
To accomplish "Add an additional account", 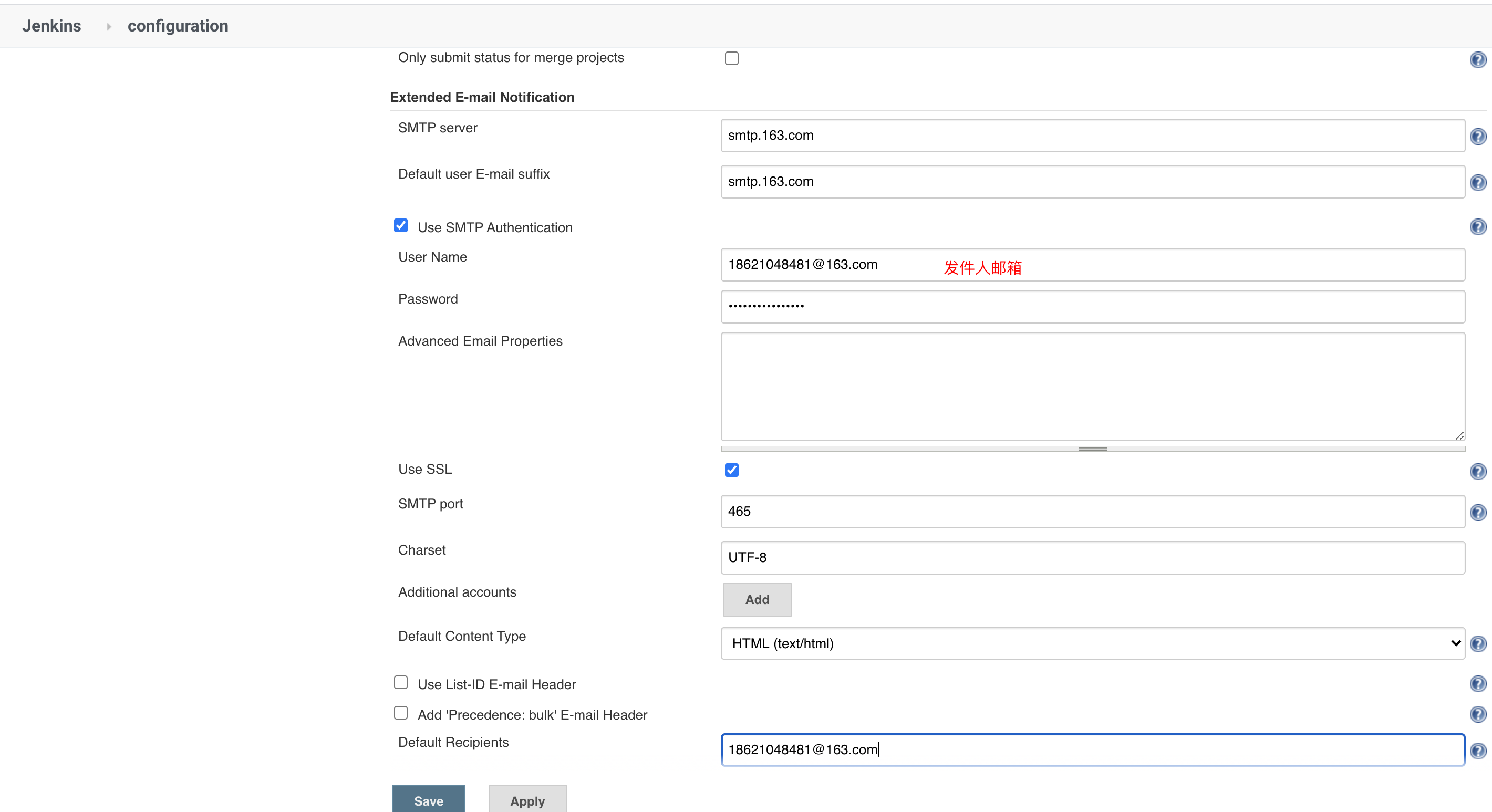I will click(757, 599).
